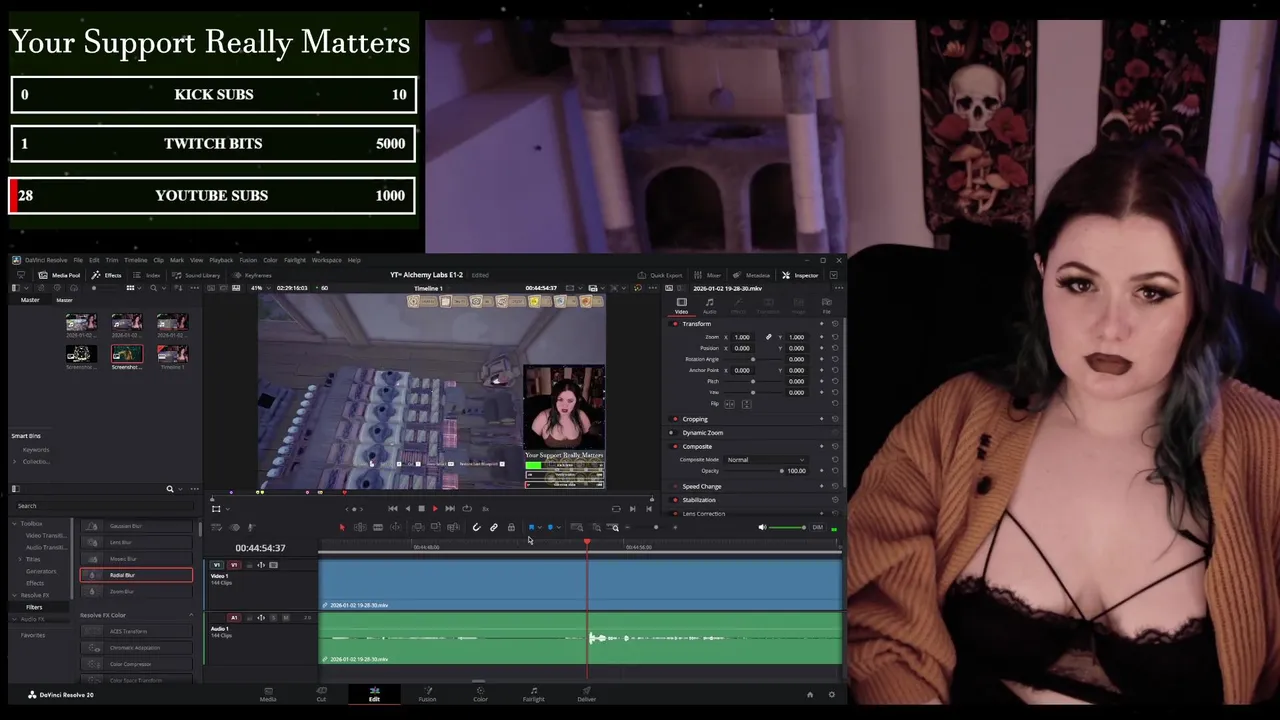Select the arrow Selection Mode tool
The image size is (1280, 720).
[x=342, y=527]
